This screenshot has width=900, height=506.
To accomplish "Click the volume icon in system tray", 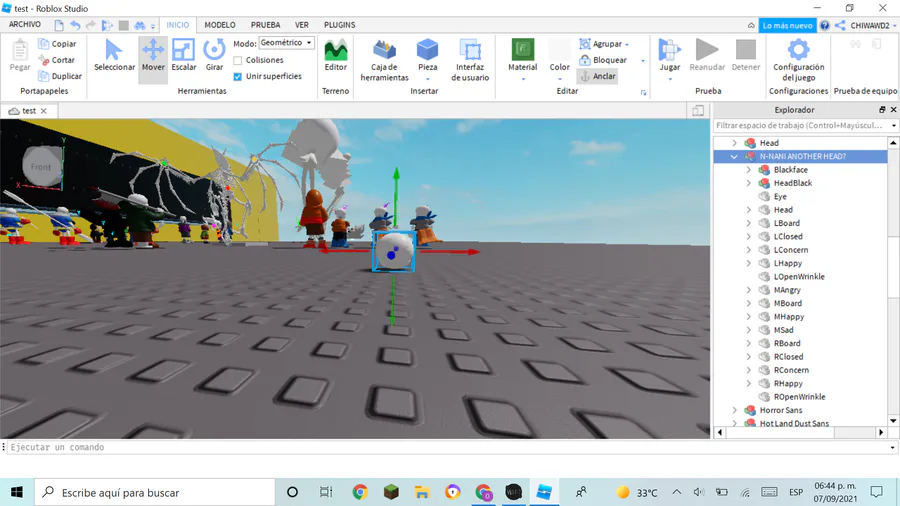I will (699, 492).
